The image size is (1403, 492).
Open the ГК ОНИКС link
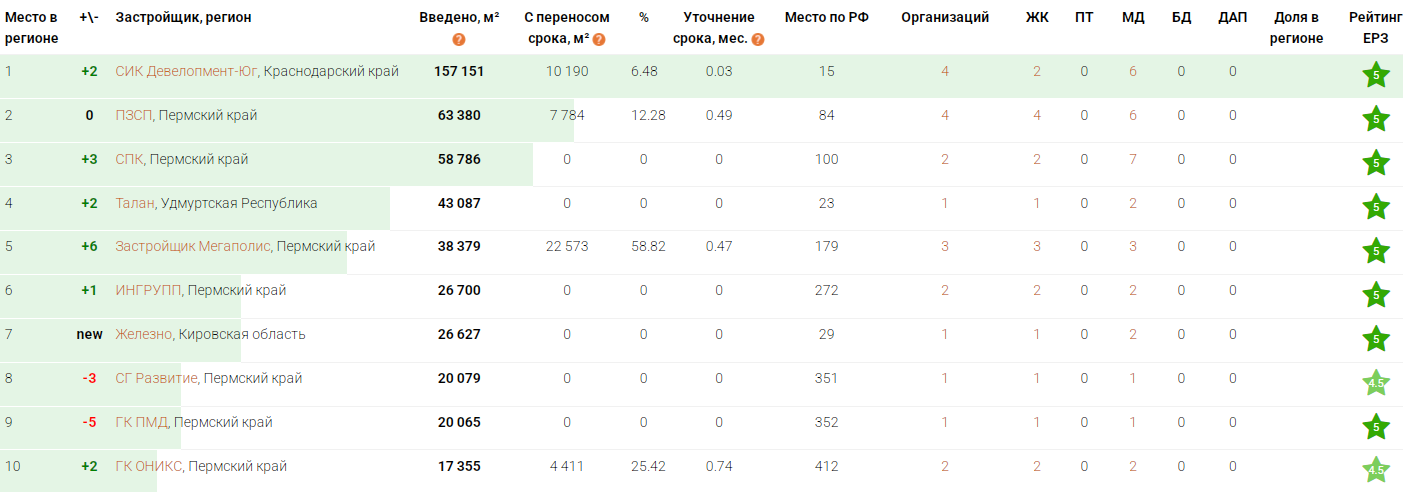(x=148, y=466)
